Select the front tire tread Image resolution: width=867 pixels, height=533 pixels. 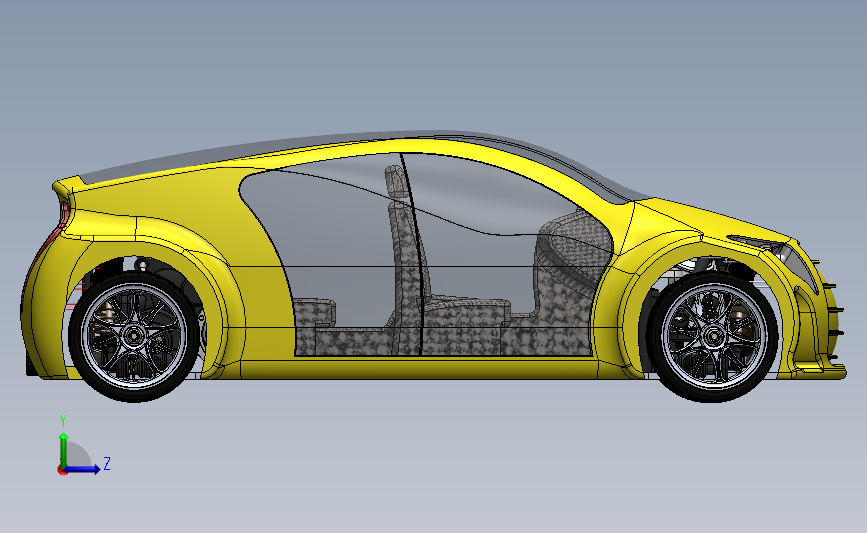pos(714,394)
